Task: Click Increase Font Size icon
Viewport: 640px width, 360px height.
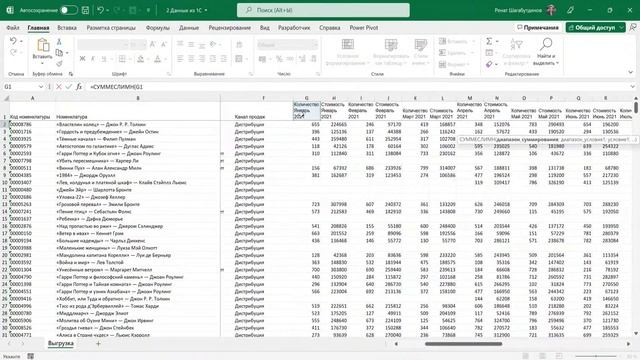Action: (153, 44)
